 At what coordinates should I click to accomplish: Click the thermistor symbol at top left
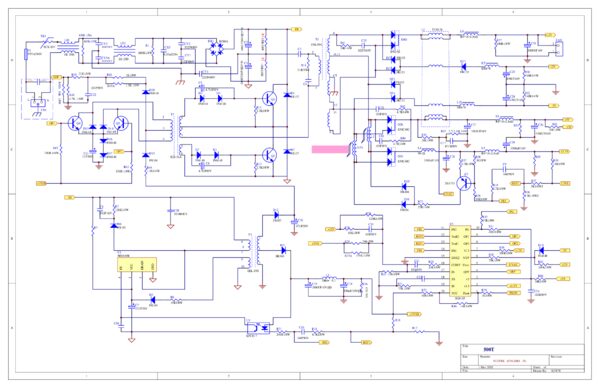48,41
